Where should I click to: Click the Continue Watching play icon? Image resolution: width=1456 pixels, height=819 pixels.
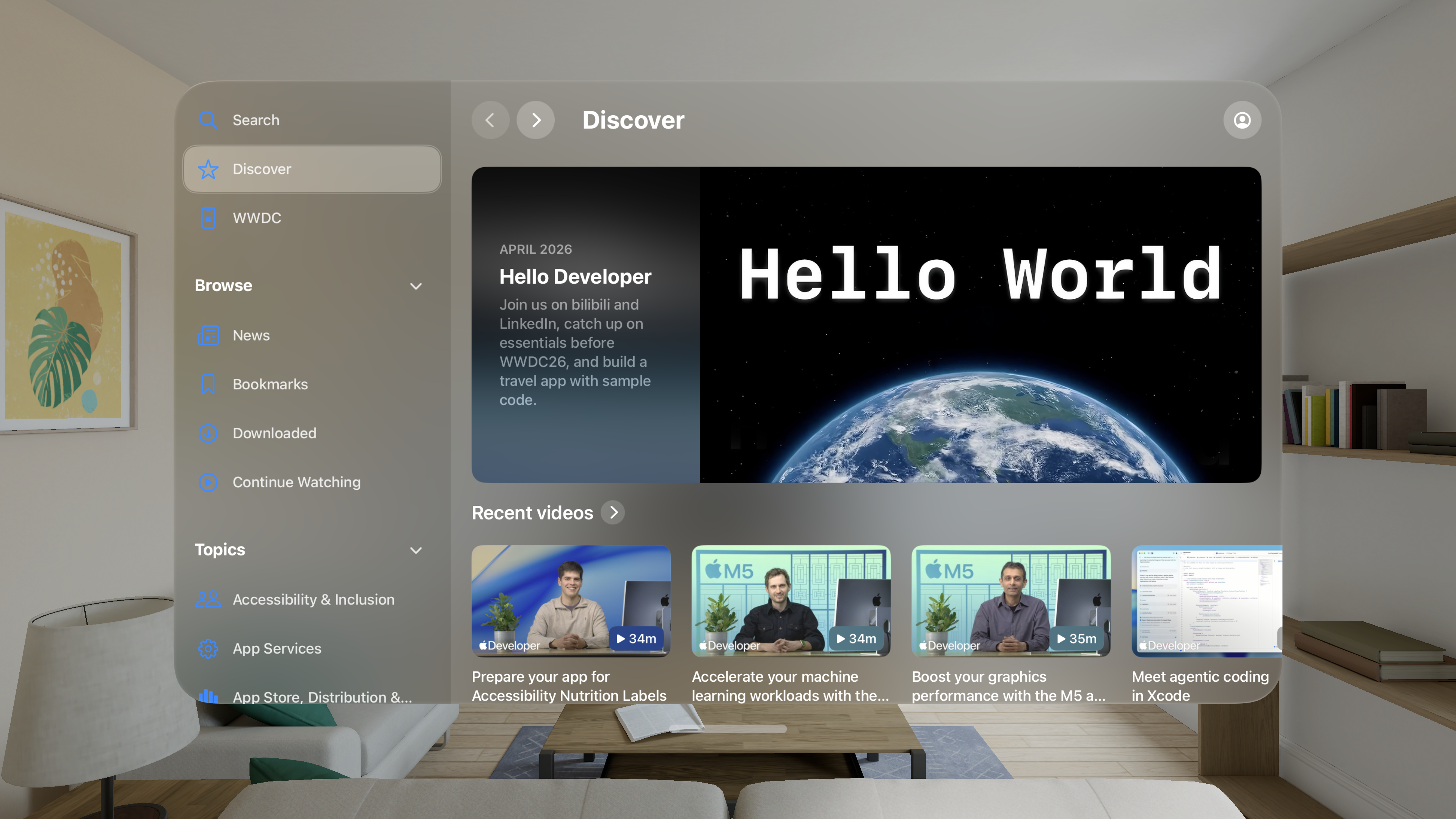tap(208, 482)
